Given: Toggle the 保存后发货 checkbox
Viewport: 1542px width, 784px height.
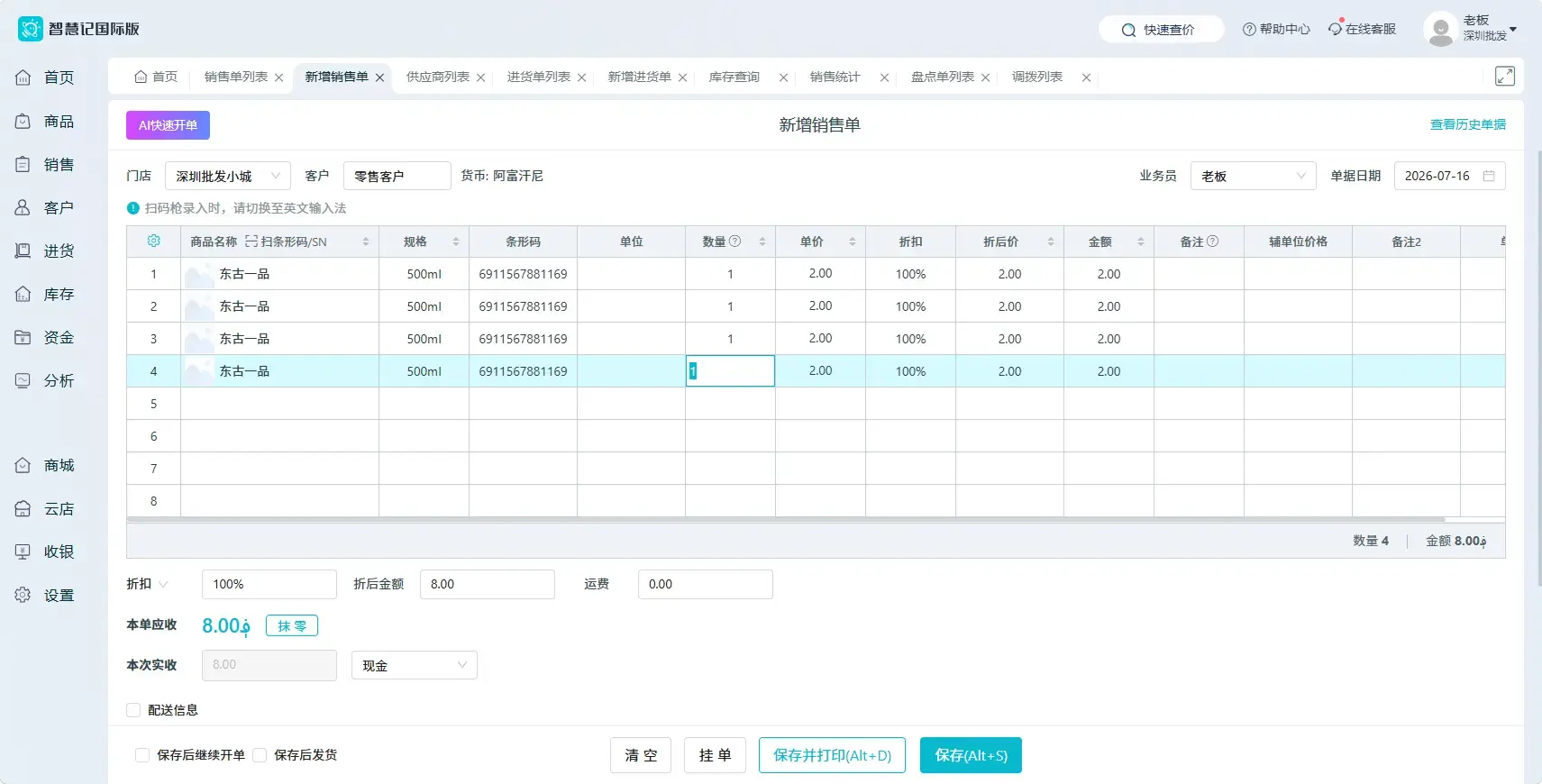Looking at the screenshot, I should (260, 755).
